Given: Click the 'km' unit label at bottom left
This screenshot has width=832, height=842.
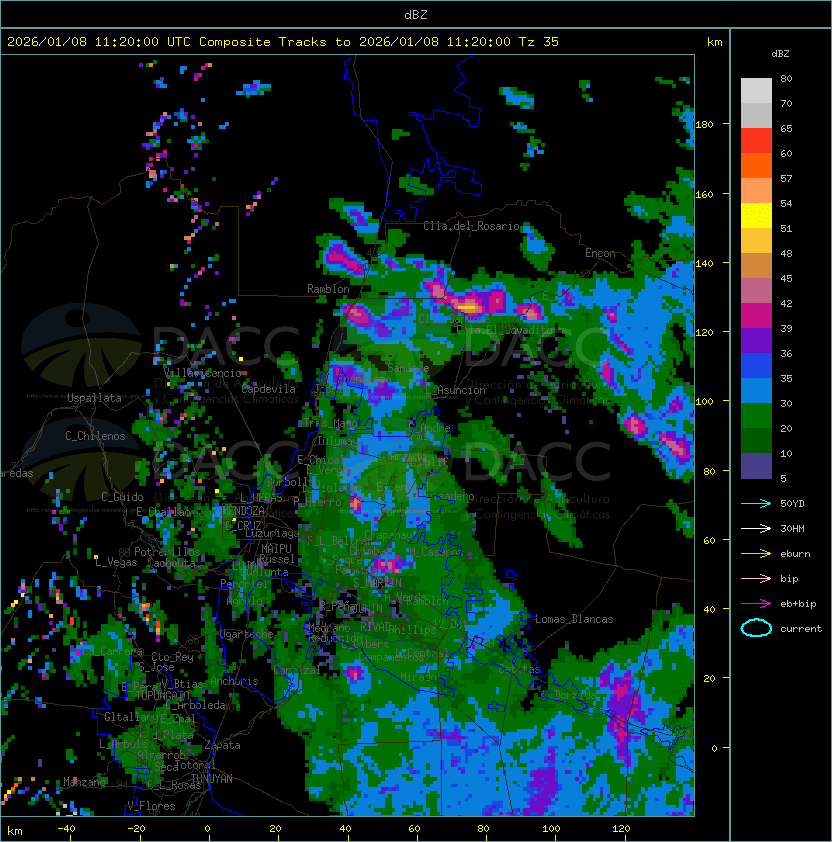Looking at the screenshot, I should 15,831.
